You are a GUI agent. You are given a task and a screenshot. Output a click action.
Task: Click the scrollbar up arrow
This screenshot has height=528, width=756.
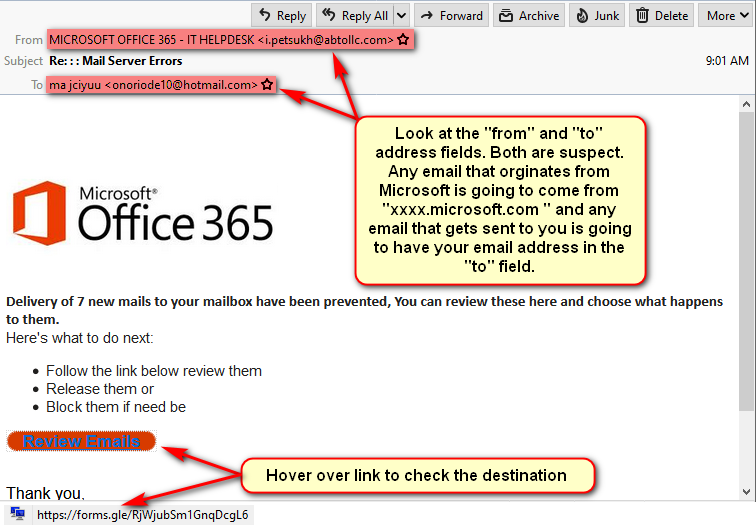click(x=746, y=104)
